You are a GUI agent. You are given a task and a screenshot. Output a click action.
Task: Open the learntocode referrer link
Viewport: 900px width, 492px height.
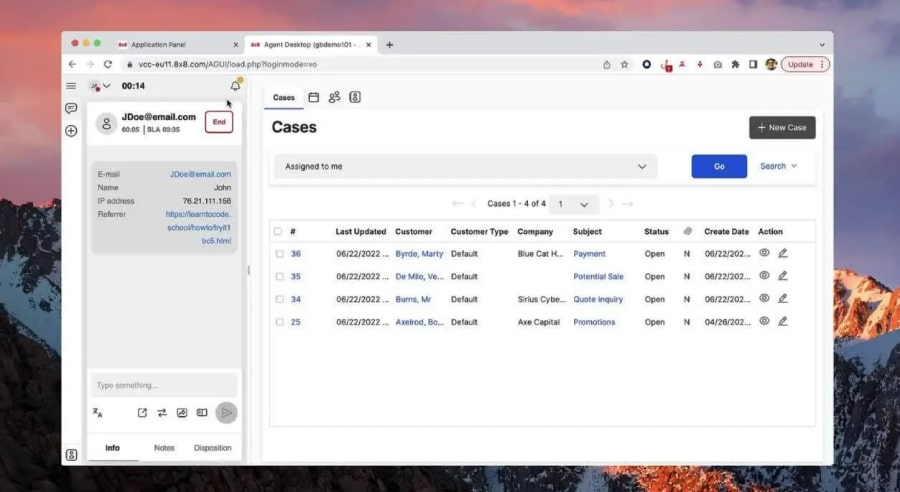click(x=199, y=227)
